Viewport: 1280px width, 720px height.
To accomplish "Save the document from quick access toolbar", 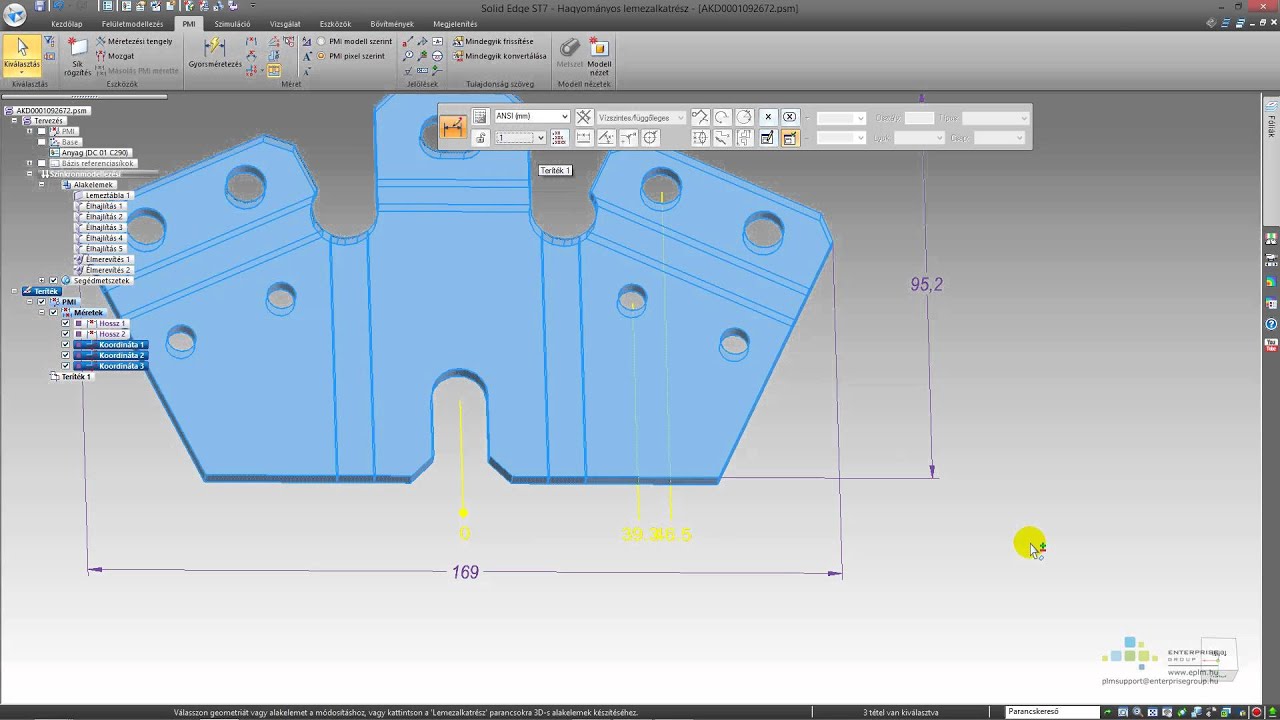I will [41, 6].
